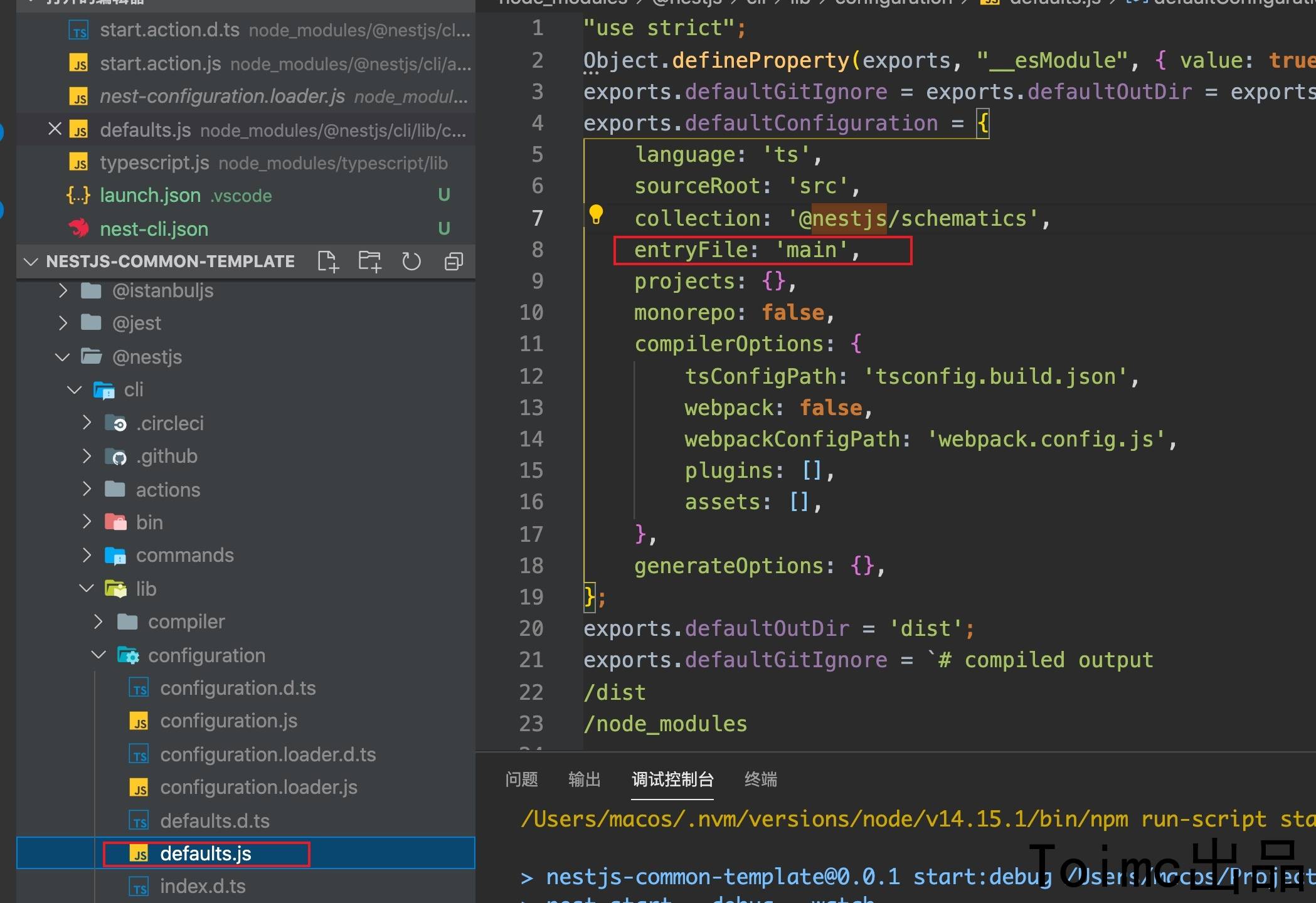Click the JS icon of start.action.js

click(78, 63)
